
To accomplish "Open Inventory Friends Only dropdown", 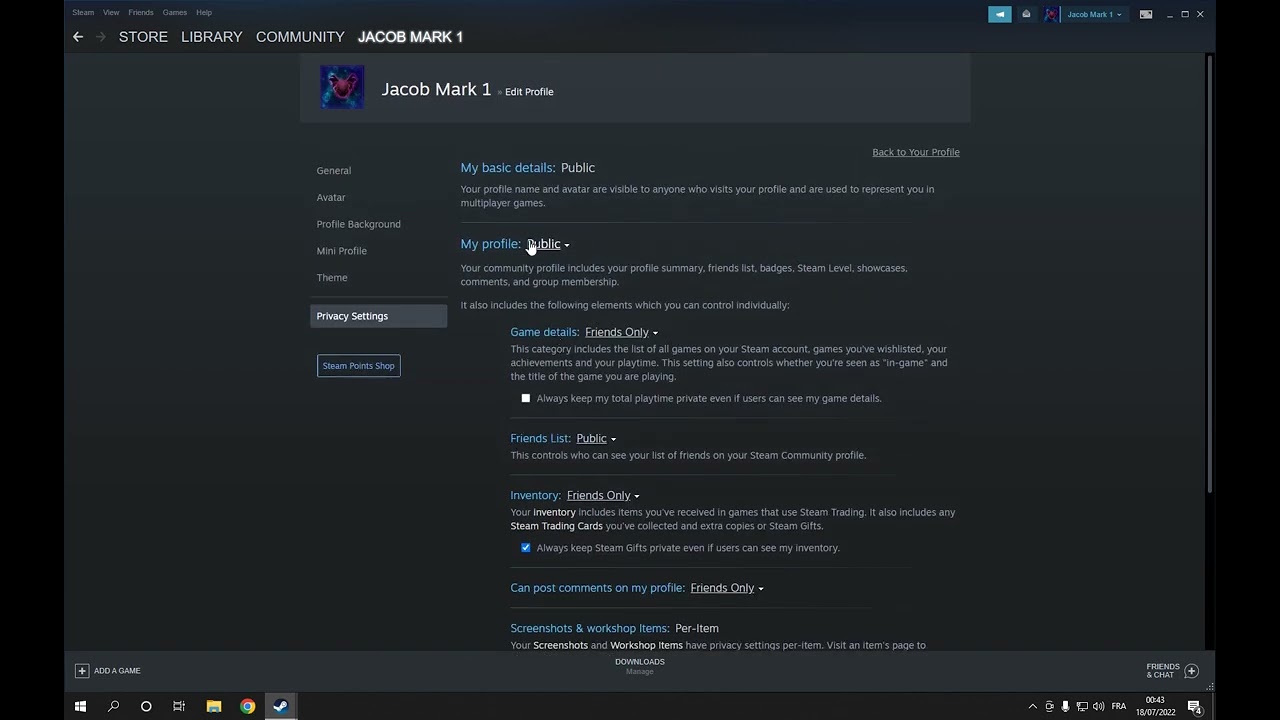I will click(603, 495).
